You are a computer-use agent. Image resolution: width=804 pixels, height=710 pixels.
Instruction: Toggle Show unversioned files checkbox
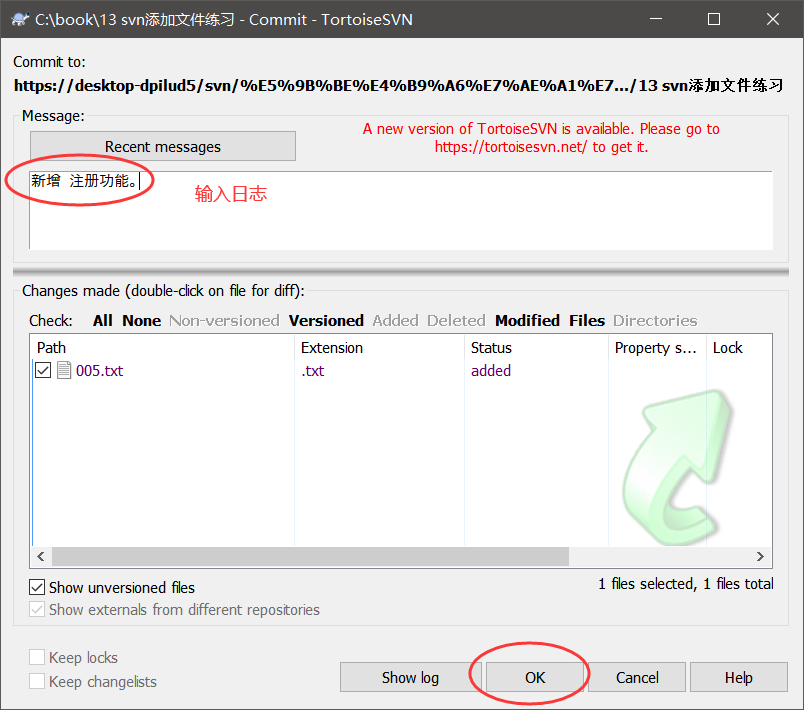click(37, 587)
